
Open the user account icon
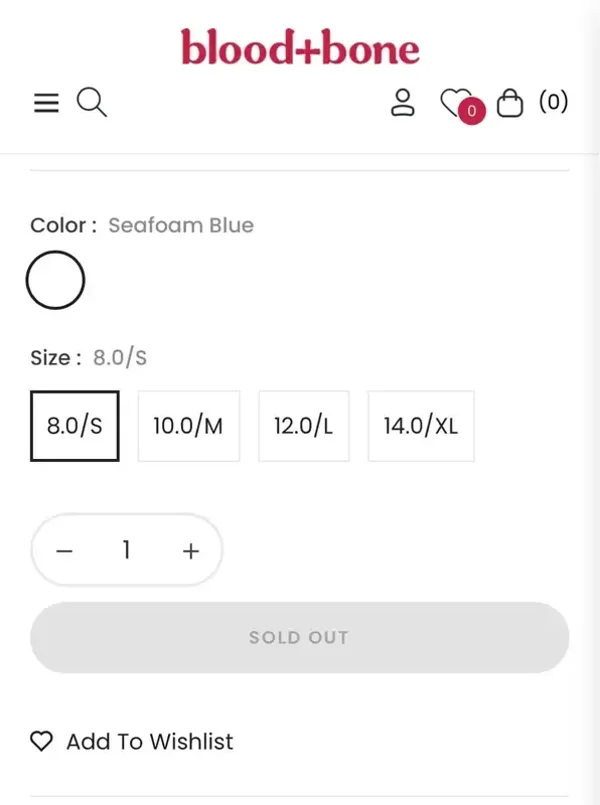coord(402,103)
